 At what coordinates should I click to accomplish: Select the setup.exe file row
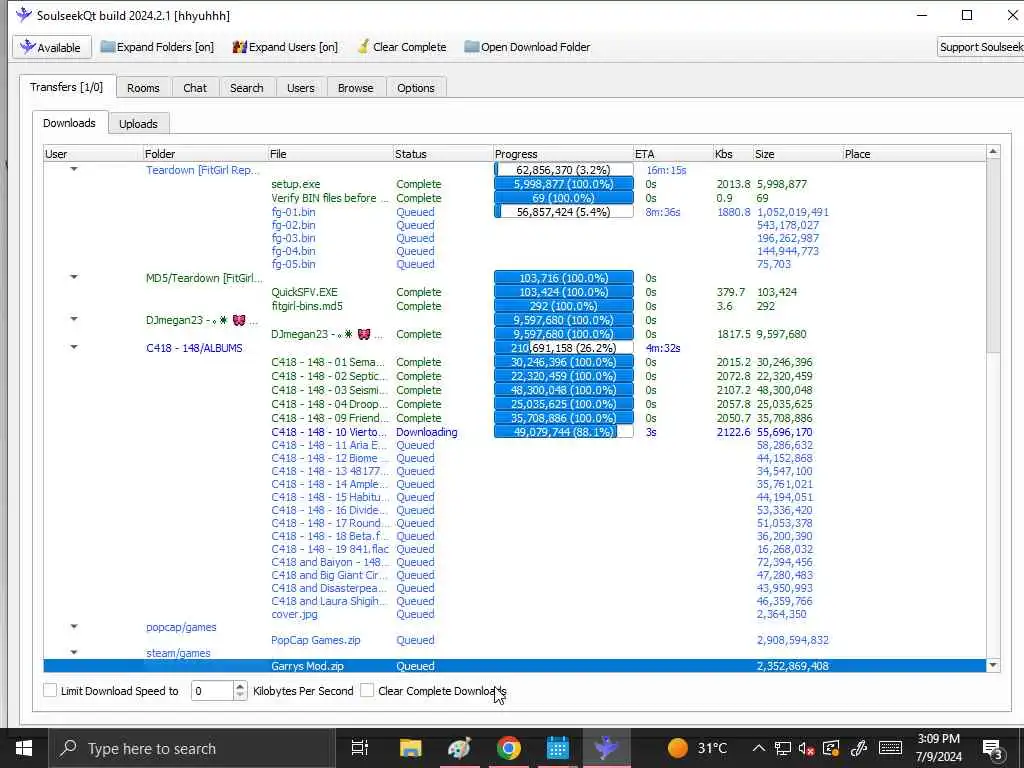click(x=515, y=184)
